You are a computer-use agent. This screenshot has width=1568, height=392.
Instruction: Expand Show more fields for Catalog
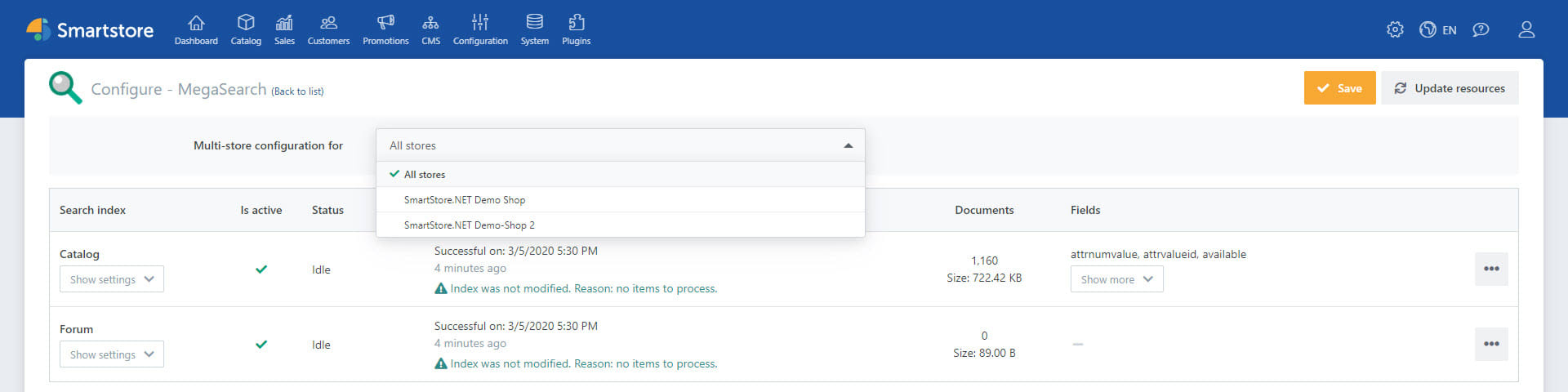1116,279
